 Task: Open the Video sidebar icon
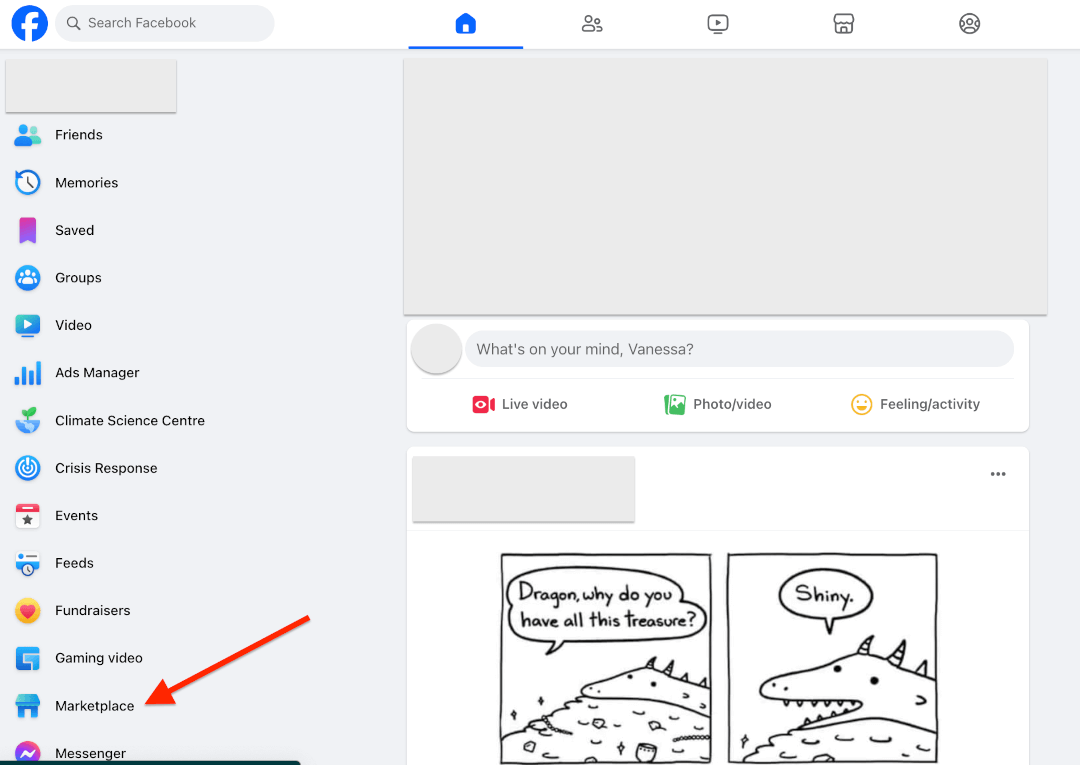tap(28, 325)
